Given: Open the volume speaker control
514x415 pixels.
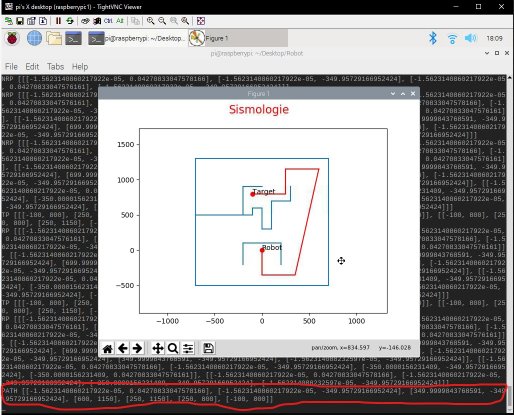Looking at the screenshot, I should tap(471, 38).
